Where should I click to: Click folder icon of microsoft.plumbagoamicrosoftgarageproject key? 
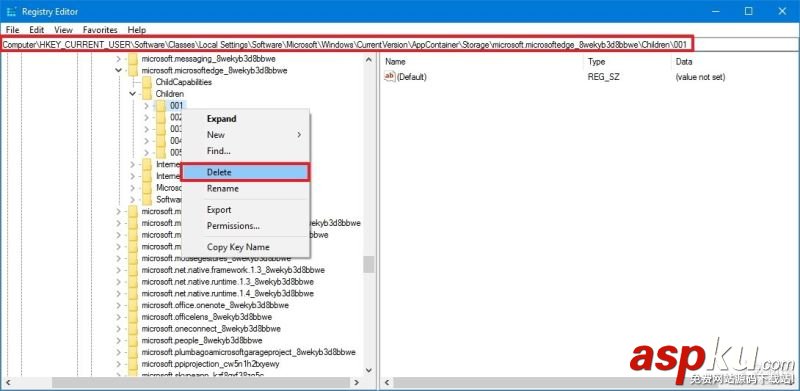coord(133,352)
